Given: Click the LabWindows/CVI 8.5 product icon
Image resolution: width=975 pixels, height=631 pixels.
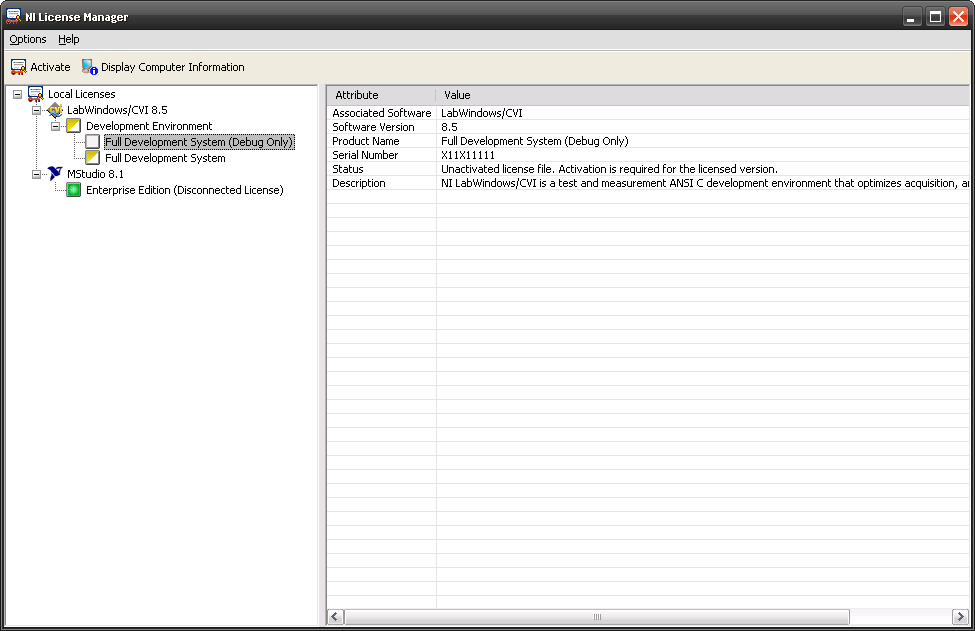Looking at the screenshot, I should [55, 110].
